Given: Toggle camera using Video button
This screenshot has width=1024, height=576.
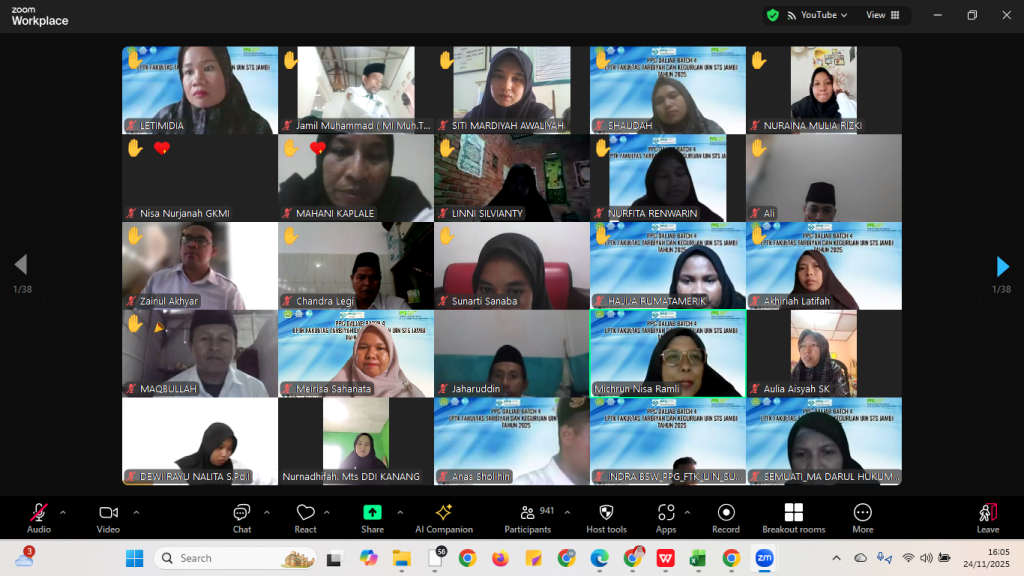Looking at the screenshot, I should pyautogui.click(x=108, y=517).
